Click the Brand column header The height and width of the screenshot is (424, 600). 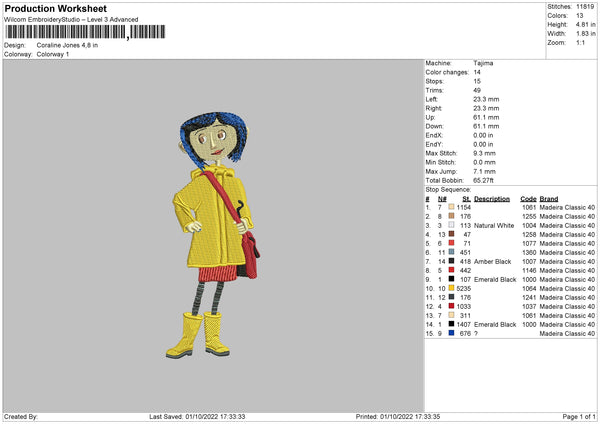coord(550,198)
